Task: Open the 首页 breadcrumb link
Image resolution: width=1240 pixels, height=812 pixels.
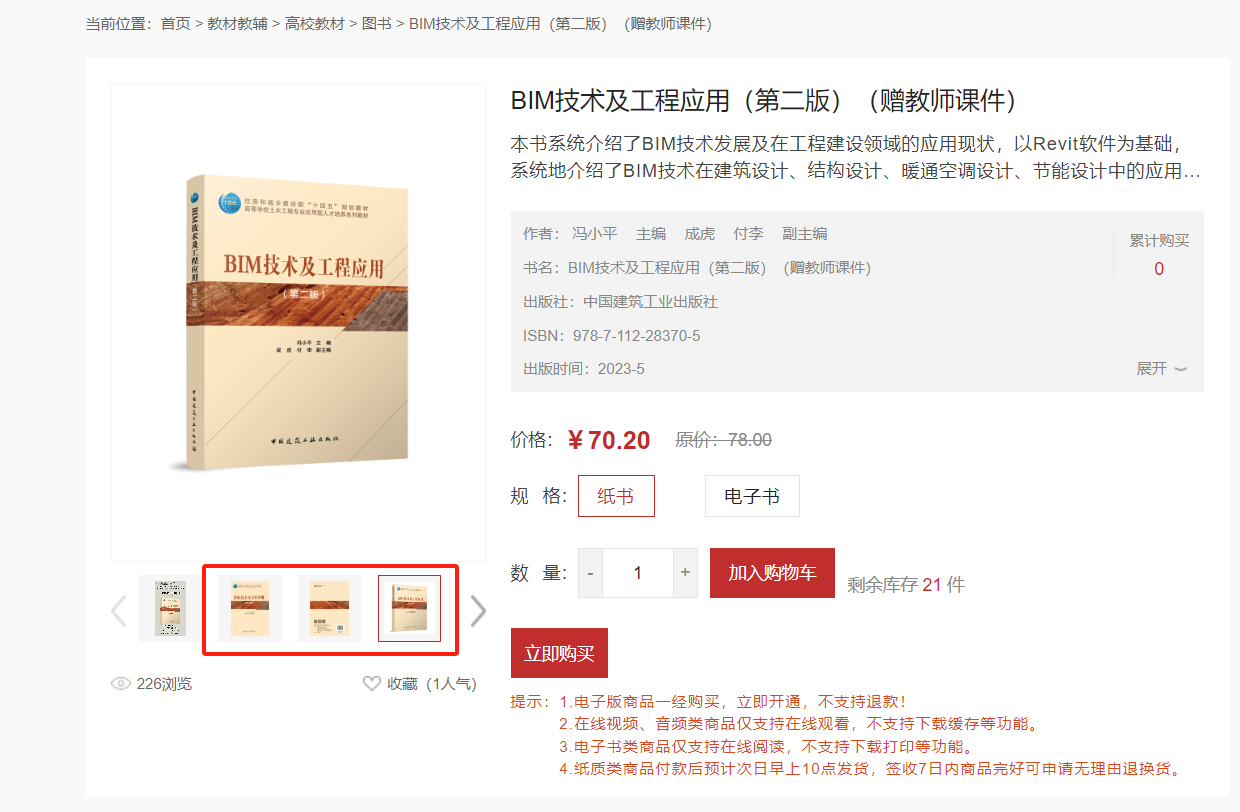Action: point(175,23)
